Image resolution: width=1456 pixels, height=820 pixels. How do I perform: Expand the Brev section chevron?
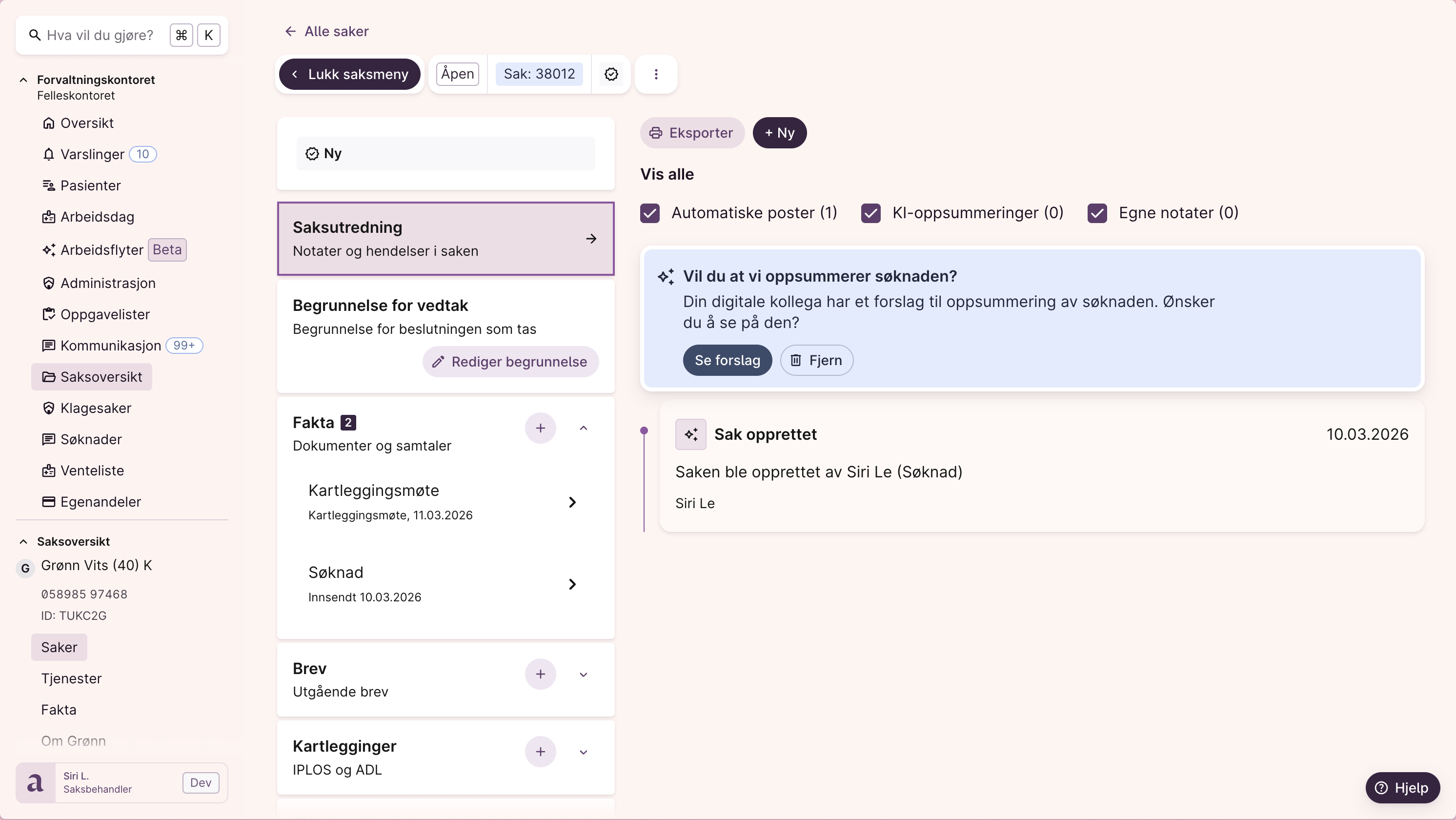[583, 674]
